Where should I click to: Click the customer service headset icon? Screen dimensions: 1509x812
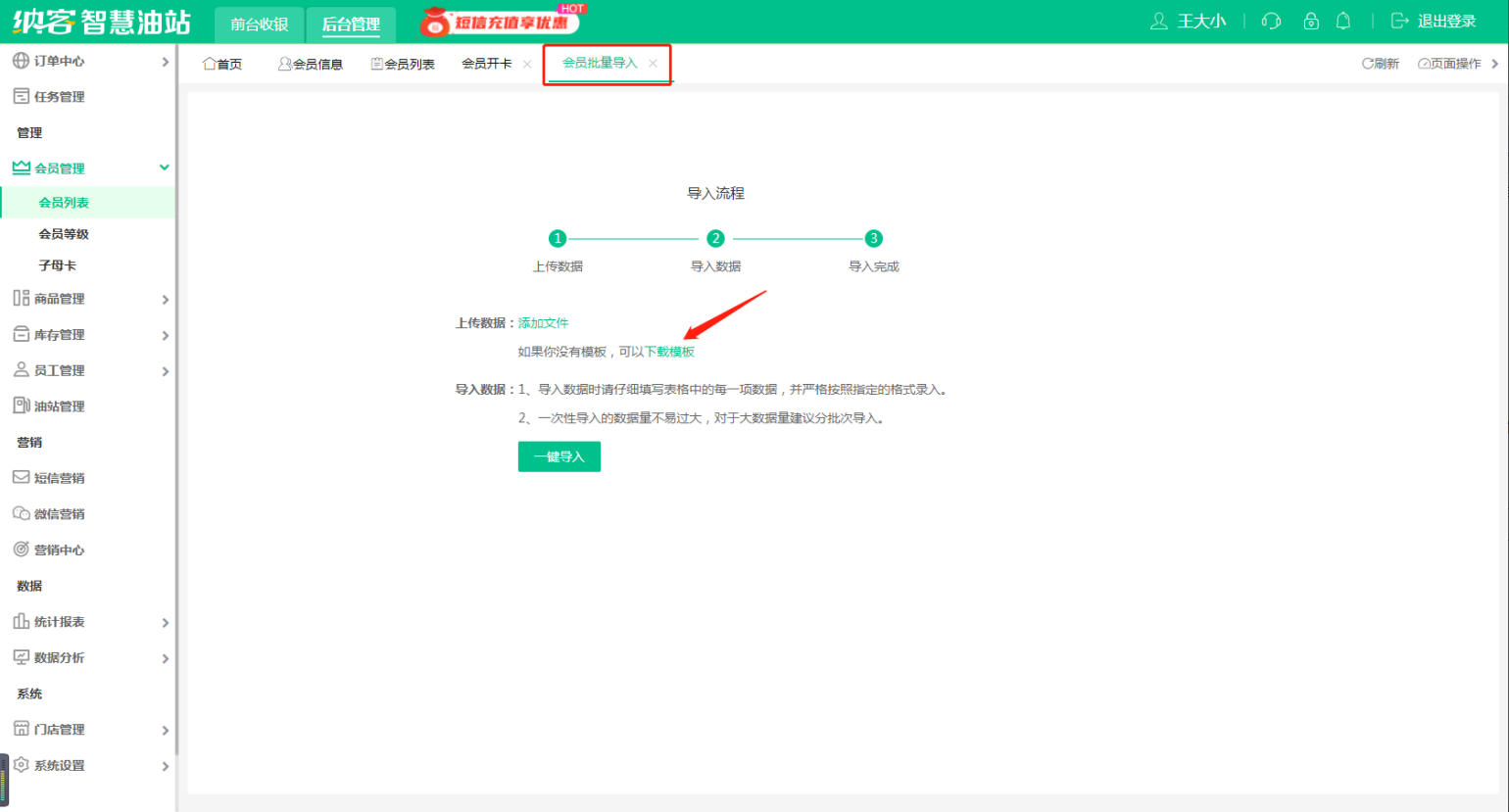coord(1271,22)
